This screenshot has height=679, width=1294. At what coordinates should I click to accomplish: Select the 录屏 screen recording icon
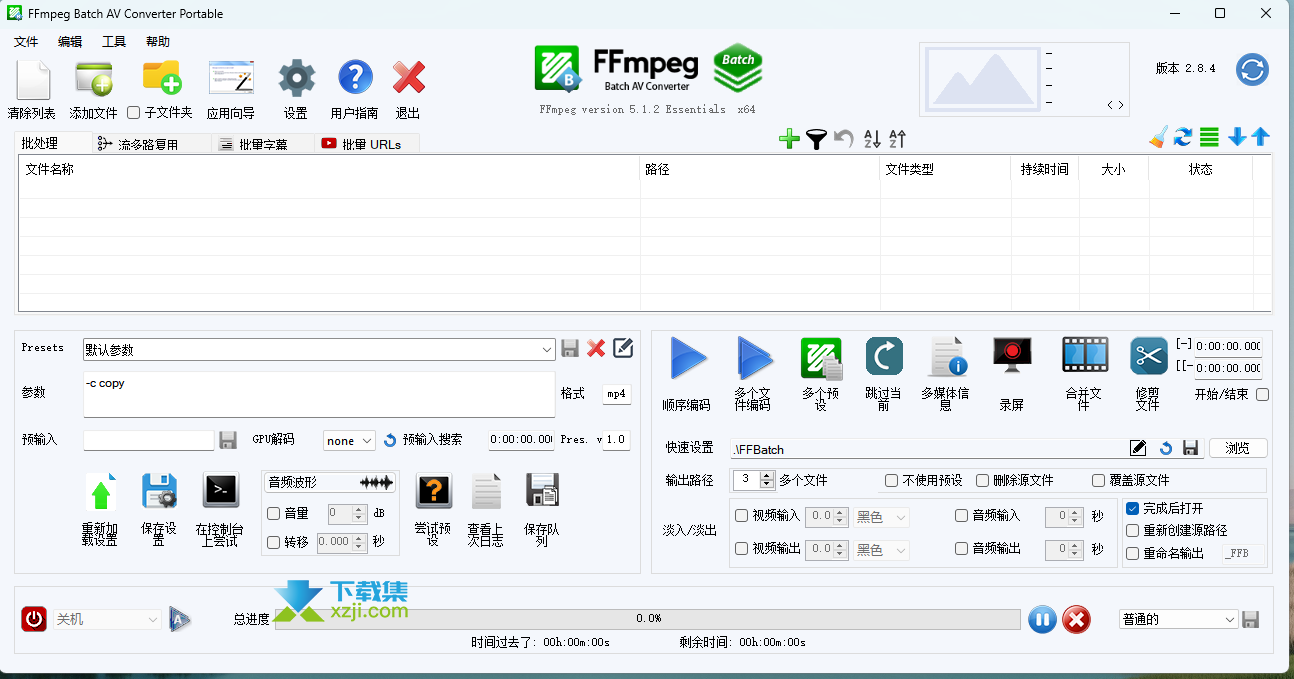(1012, 356)
